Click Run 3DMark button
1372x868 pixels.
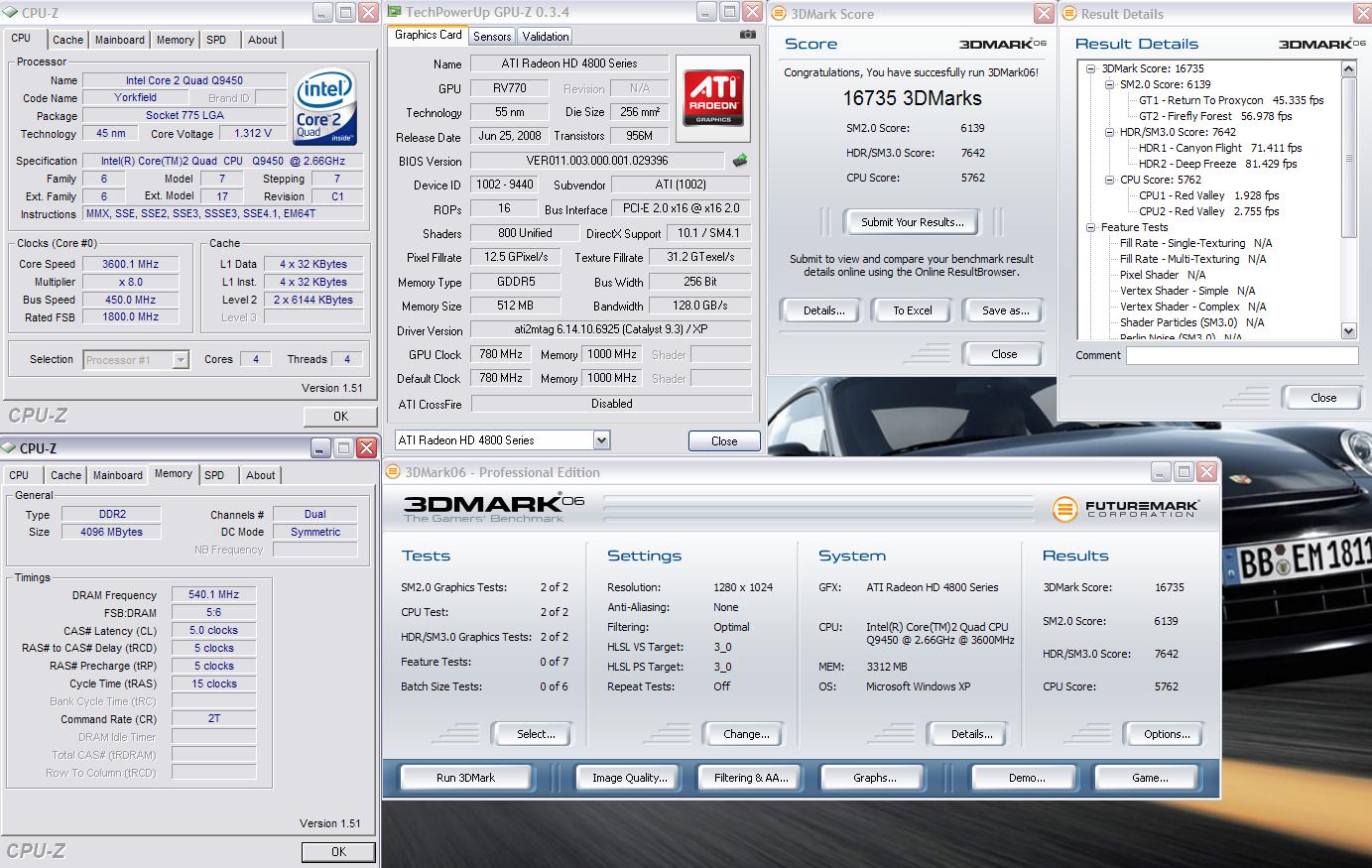465,778
